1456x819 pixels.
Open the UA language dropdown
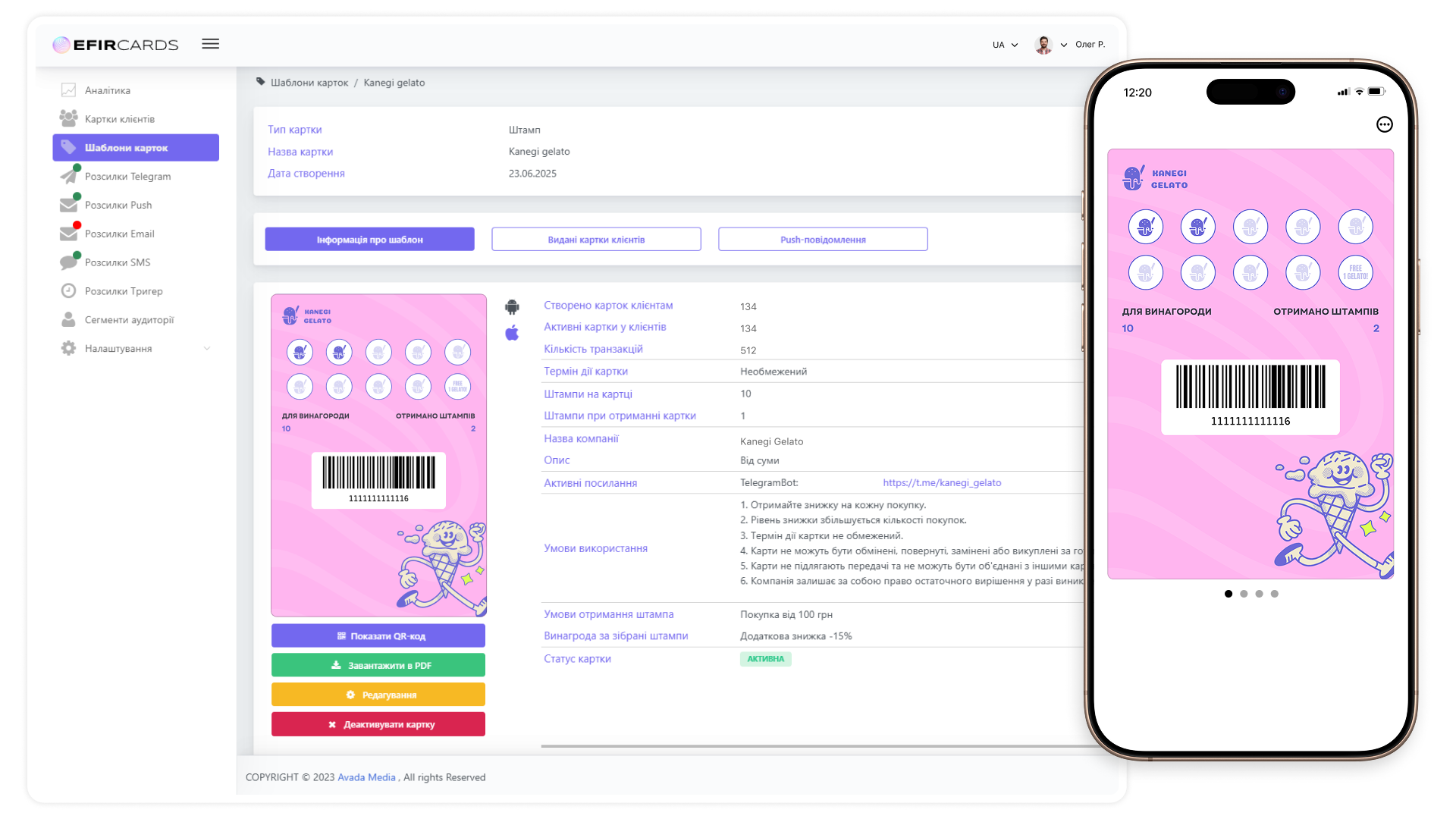pos(1005,45)
